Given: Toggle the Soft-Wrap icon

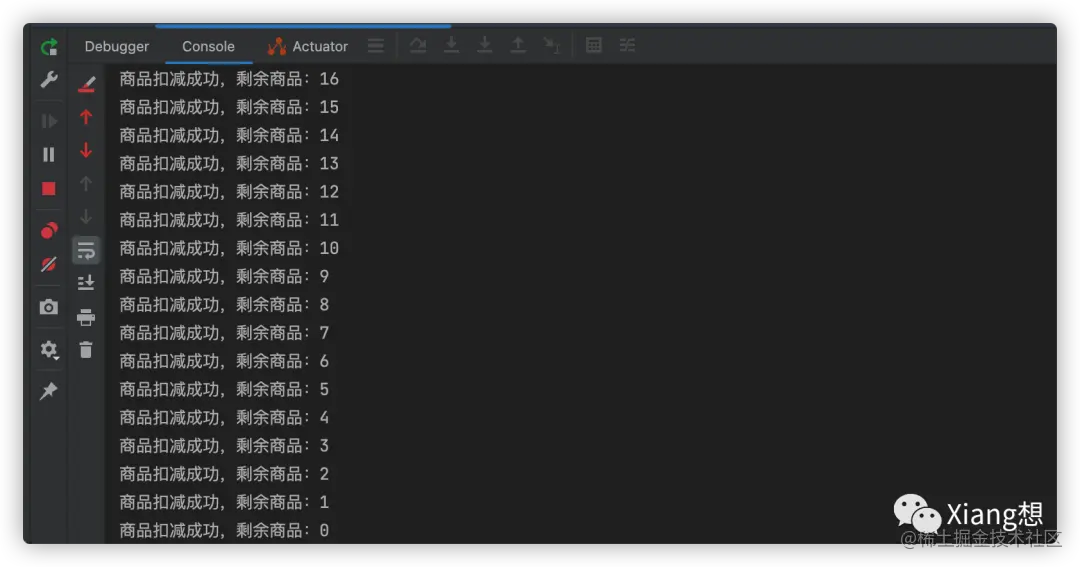Looking at the screenshot, I should click(x=86, y=250).
